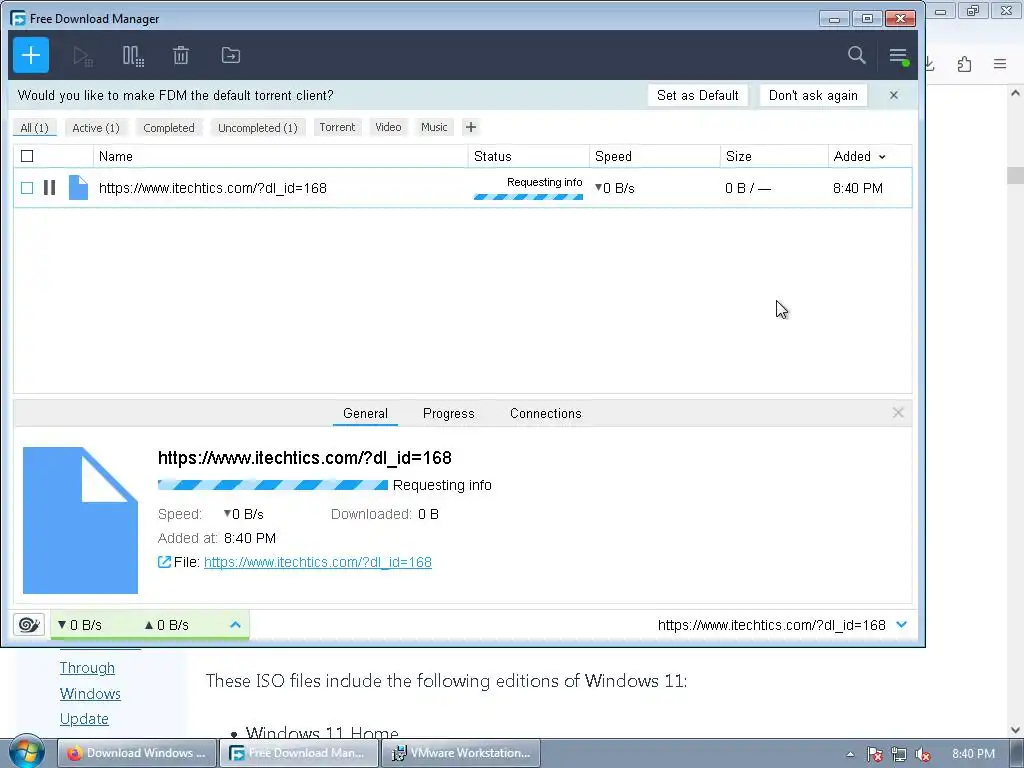The image size is (1024, 768).
Task: Click the Windows Start orb
Action: coord(26,752)
